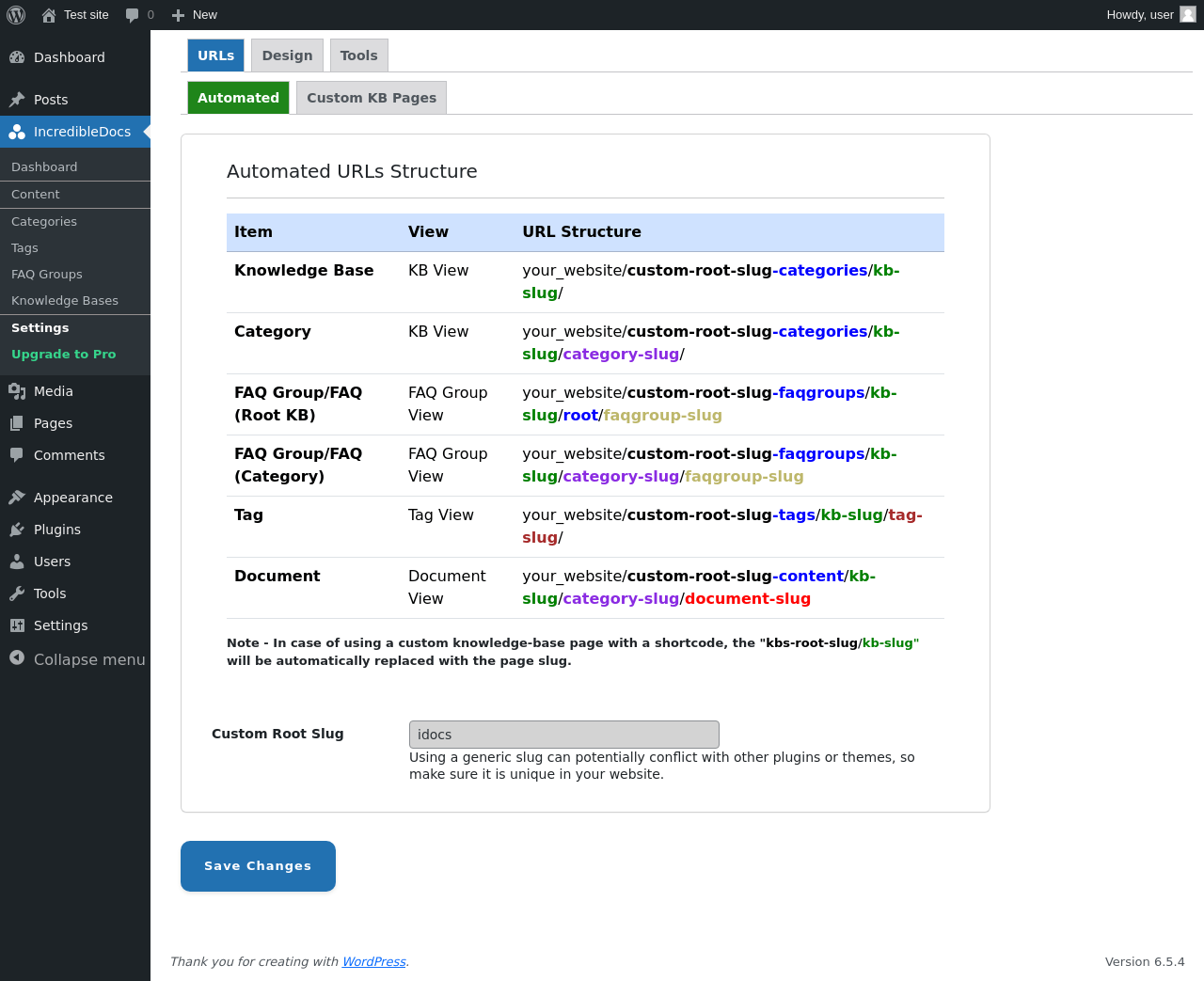Switch to the URLs tab
1204x981 pixels.
215,55
